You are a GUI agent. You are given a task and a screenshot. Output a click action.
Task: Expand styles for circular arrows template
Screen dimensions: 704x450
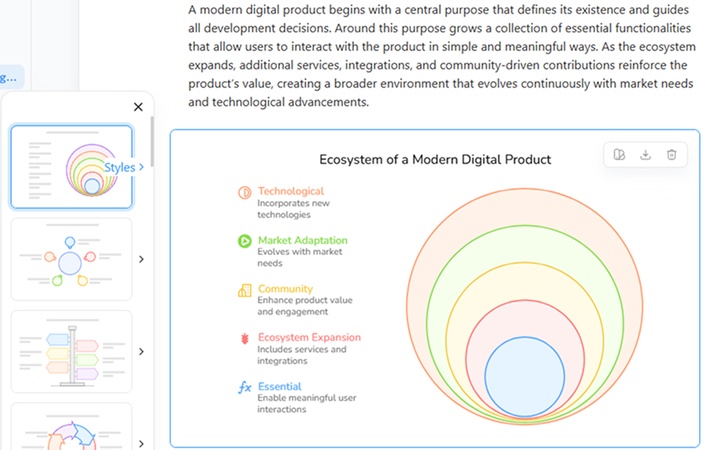click(x=141, y=443)
